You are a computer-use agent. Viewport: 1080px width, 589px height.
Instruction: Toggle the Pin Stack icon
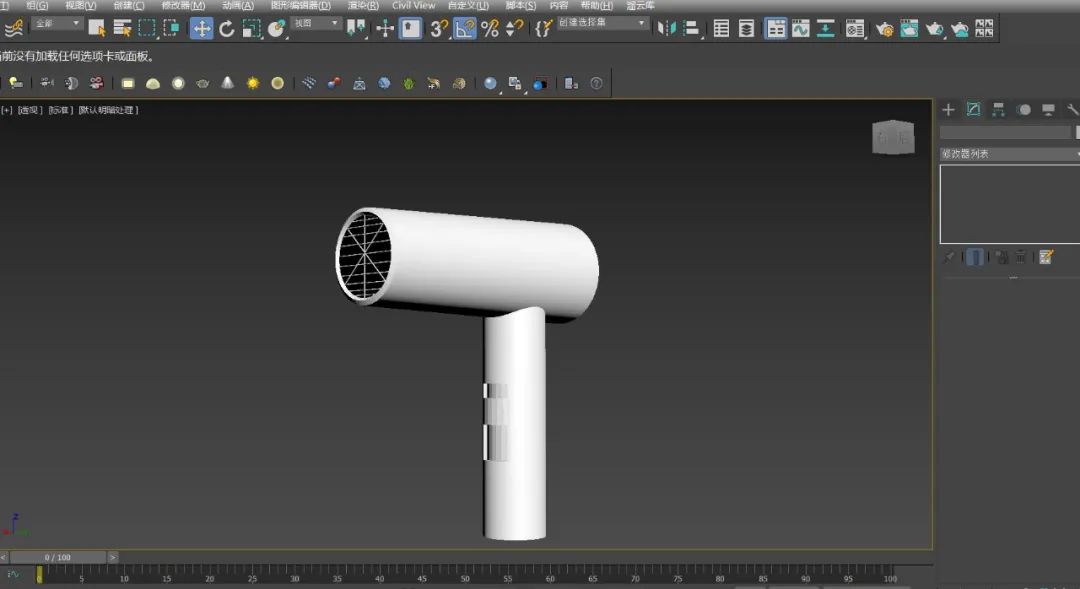point(949,257)
